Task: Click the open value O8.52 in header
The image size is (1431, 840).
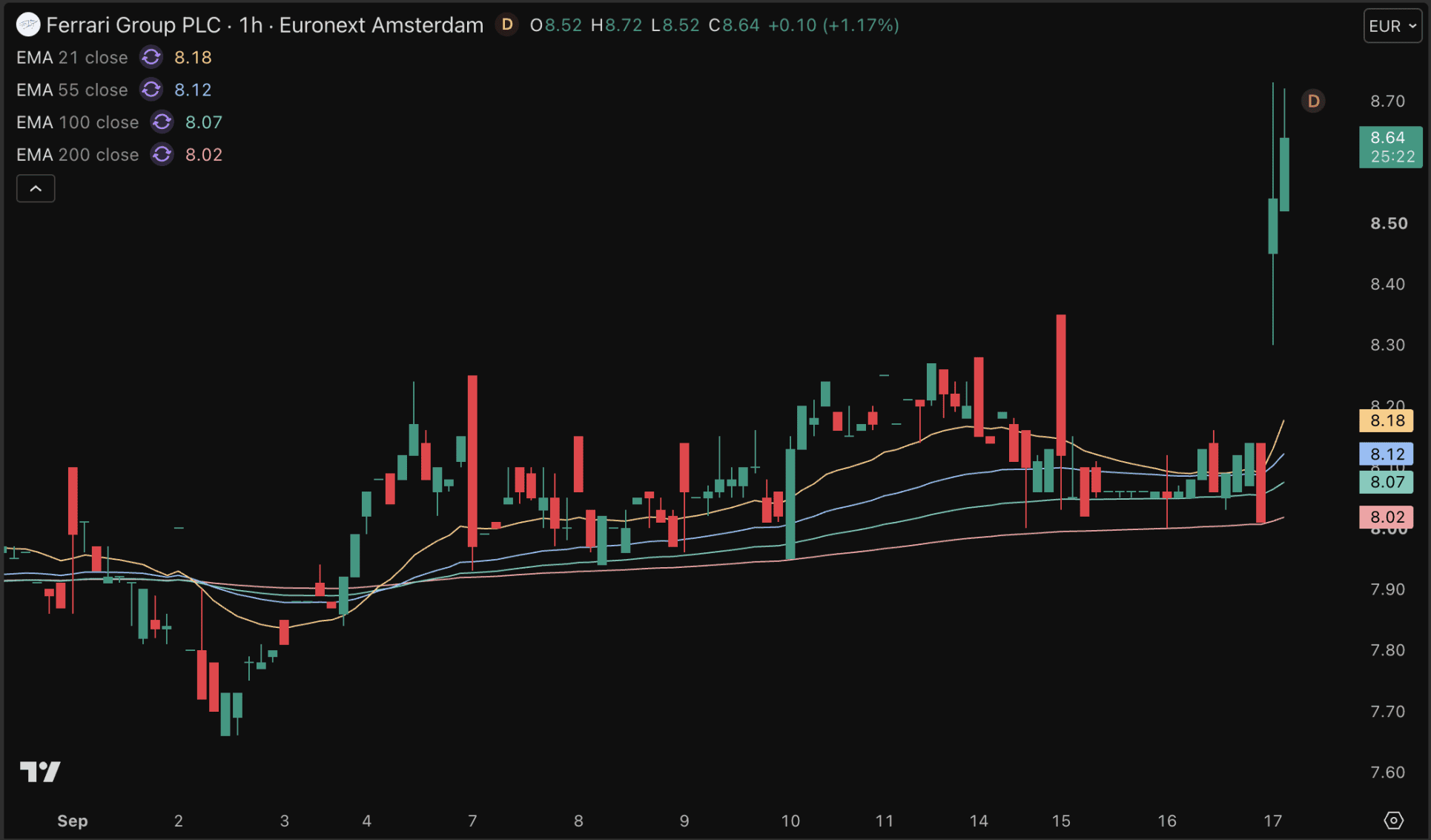Action: 556,25
